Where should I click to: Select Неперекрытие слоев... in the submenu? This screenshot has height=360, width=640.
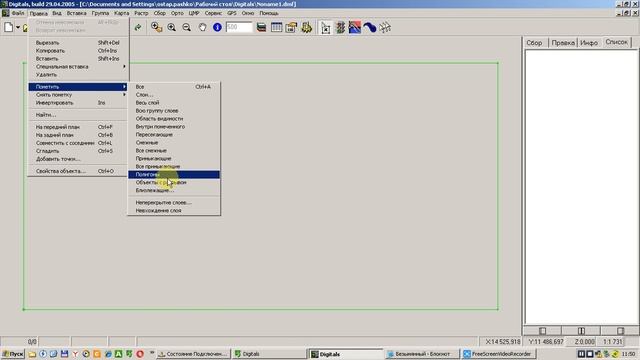pos(174,202)
